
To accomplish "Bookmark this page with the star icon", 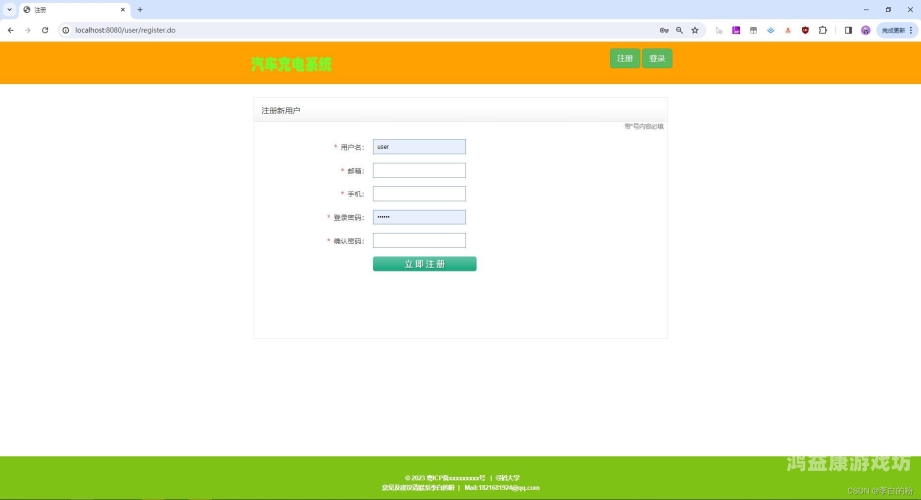I will 695,30.
